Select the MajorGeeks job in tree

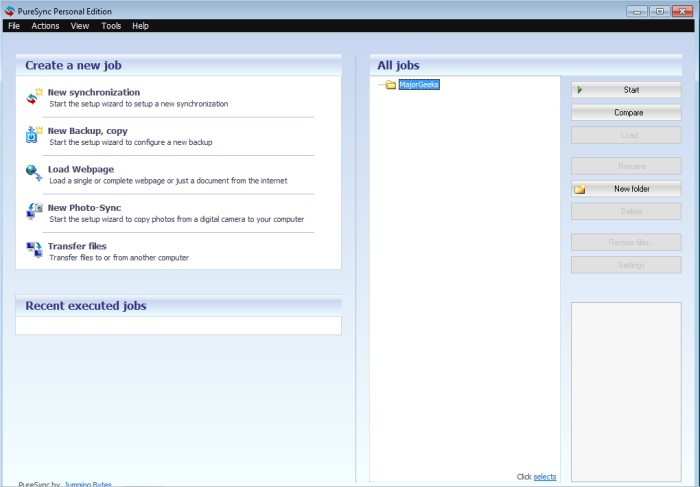pyautogui.click(x=419, y=85)
